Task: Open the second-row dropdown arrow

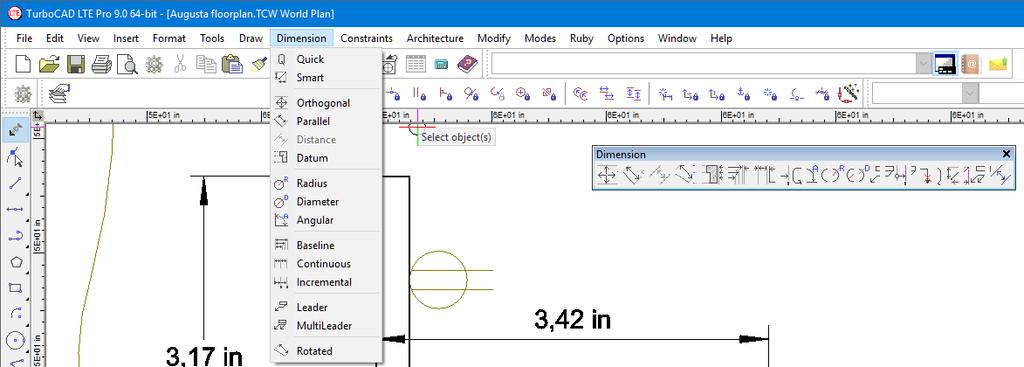Action: tap(970, 94)
